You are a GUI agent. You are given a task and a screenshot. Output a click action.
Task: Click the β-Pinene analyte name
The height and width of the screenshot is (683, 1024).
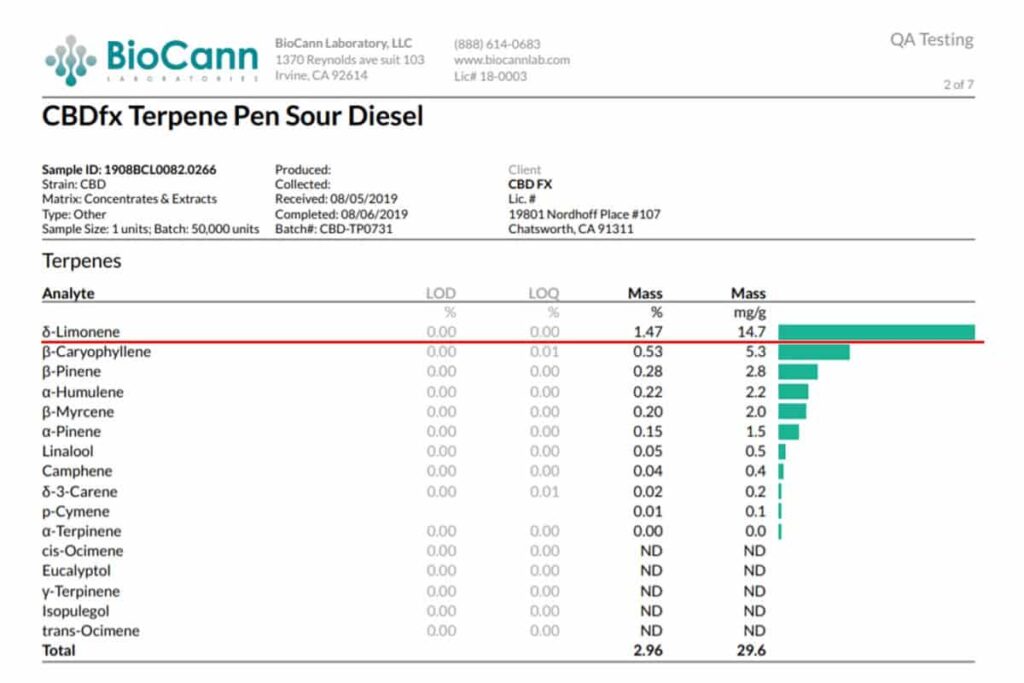coord(71,372)
